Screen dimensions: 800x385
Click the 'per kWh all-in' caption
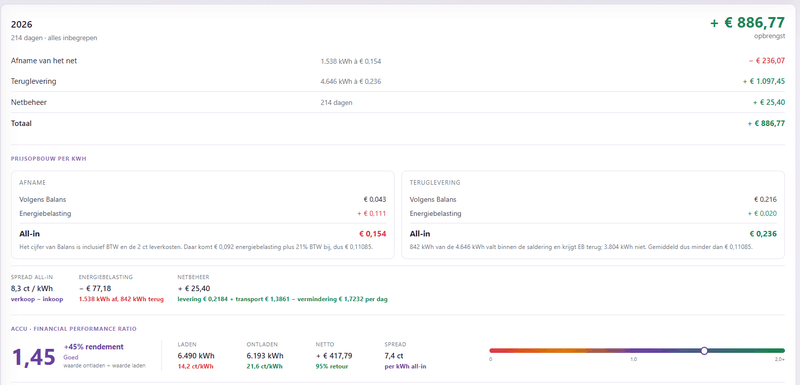[x=406, y=367]
